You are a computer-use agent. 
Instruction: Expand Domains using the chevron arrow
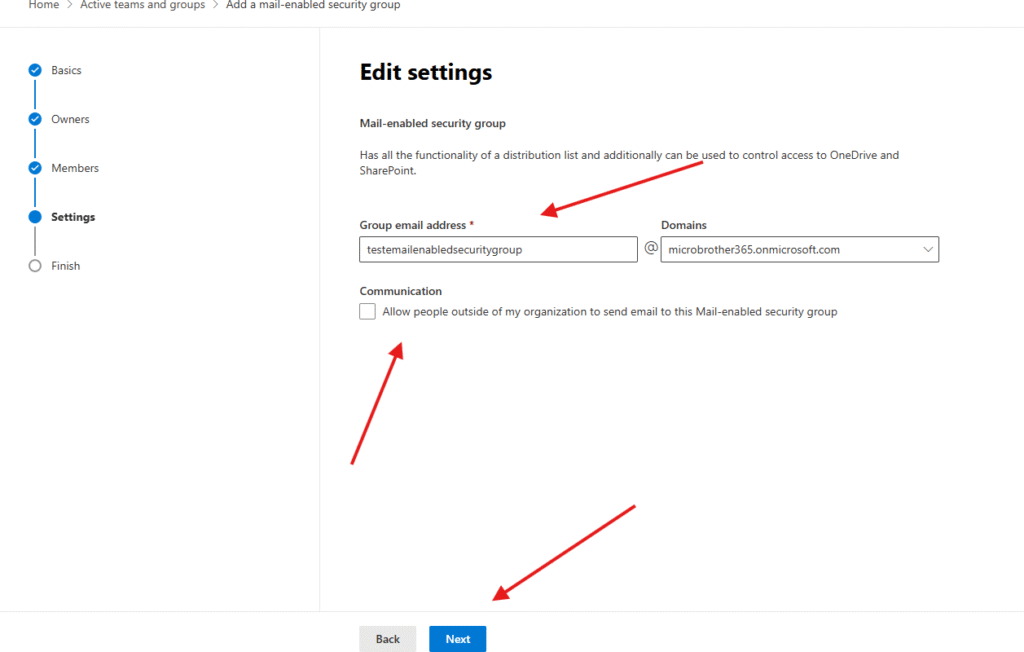click(x=927, y=249)
